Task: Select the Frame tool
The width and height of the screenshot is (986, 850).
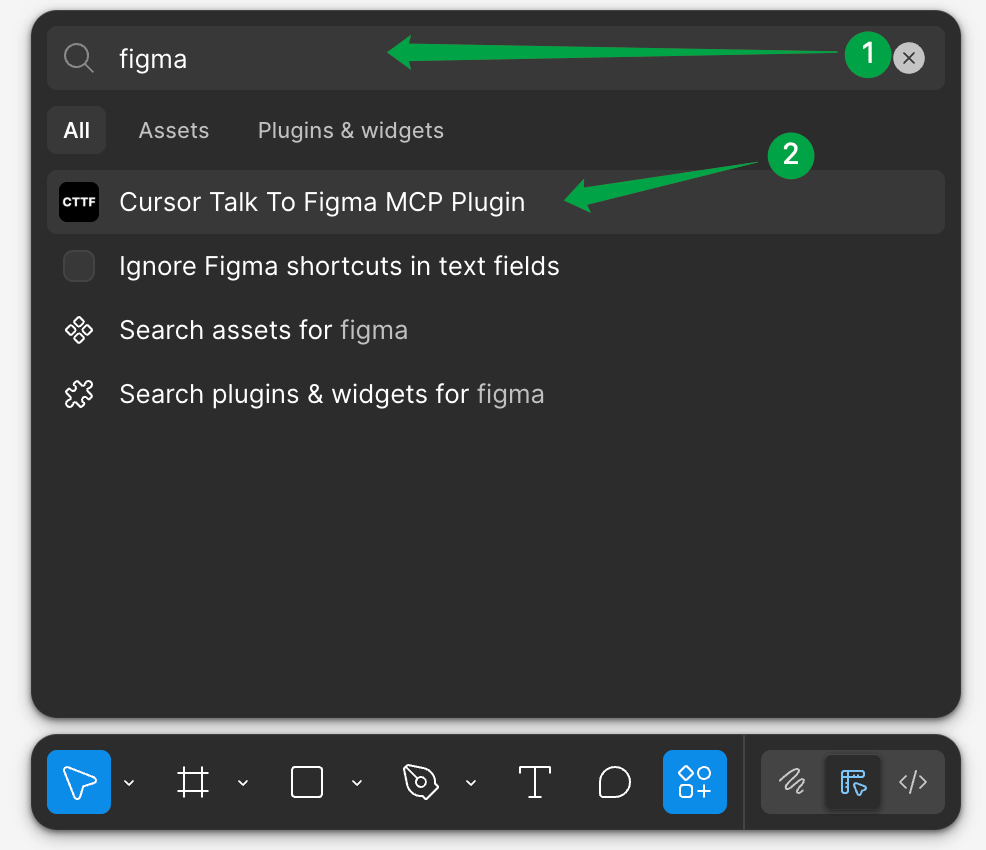Action: click(193, 782)
